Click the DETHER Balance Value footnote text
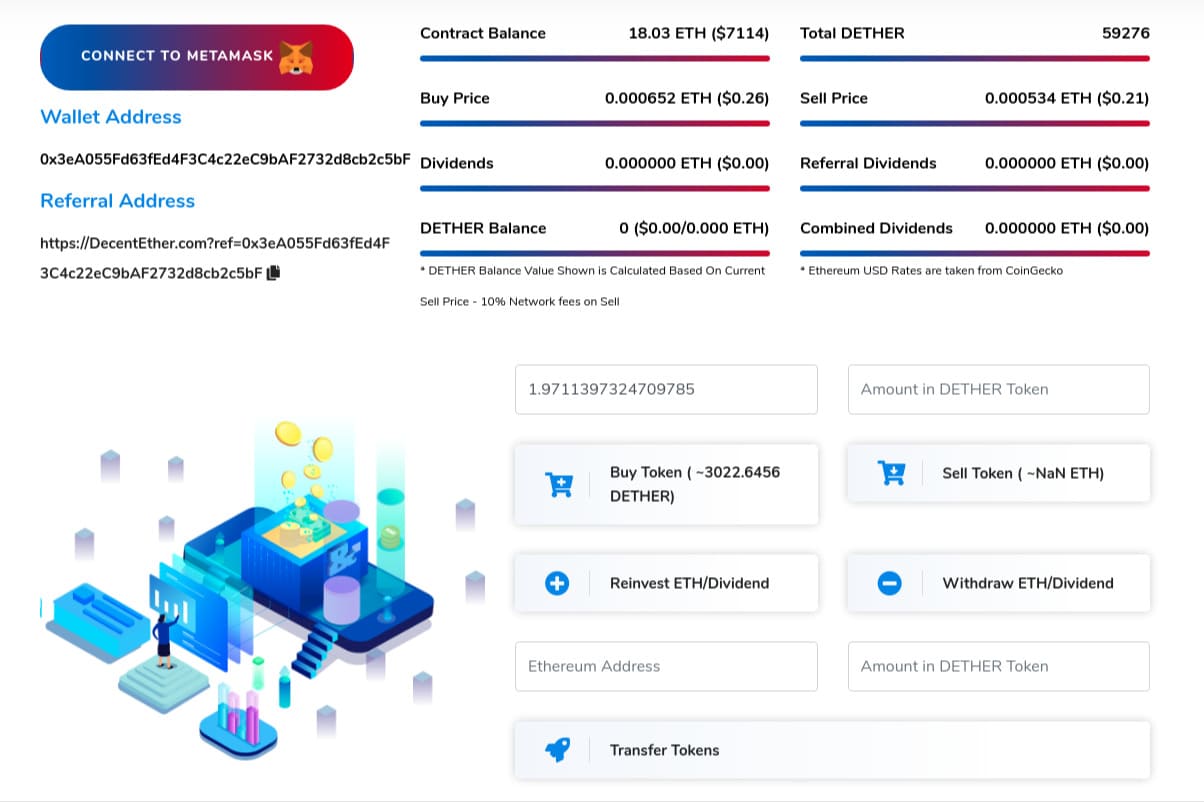This screenshot has width=1204, height=802. (x=593, y=286)
